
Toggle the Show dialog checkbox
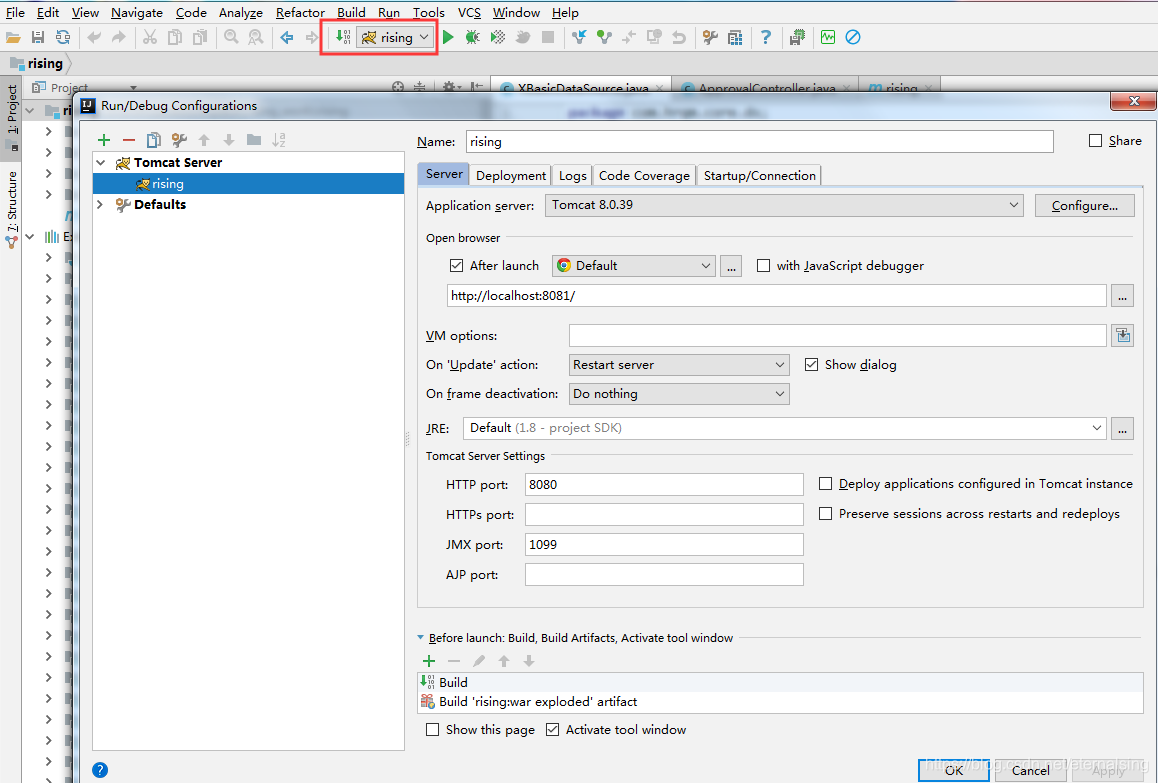(x=811, y=365)
